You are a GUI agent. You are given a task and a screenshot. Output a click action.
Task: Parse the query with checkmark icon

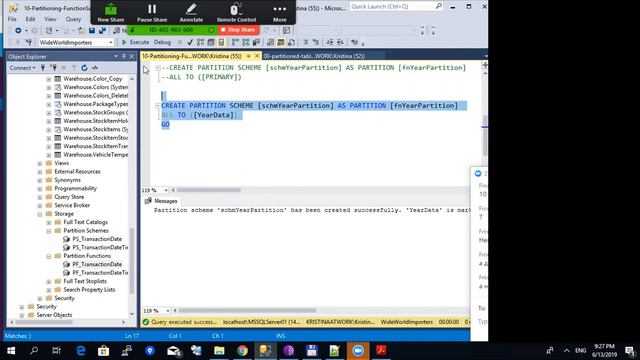pos(190,42)
